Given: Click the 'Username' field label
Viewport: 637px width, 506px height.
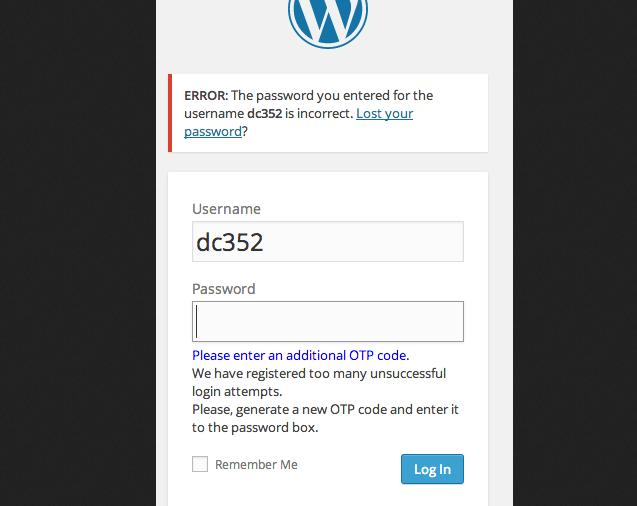Looking at the screenshot, I should pyautogui.click(x=226, y=209).
